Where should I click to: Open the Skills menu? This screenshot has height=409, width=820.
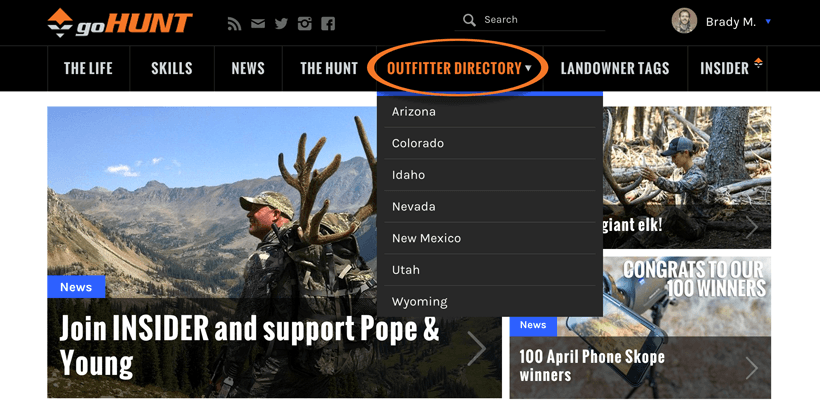pyautogui.click(x=172, y=68)
